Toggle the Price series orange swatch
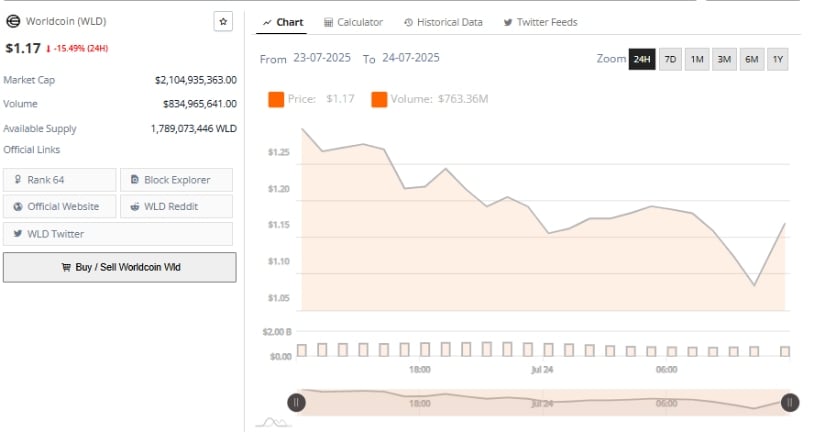Viewport: 825px width, 432px height. (276, 99)
